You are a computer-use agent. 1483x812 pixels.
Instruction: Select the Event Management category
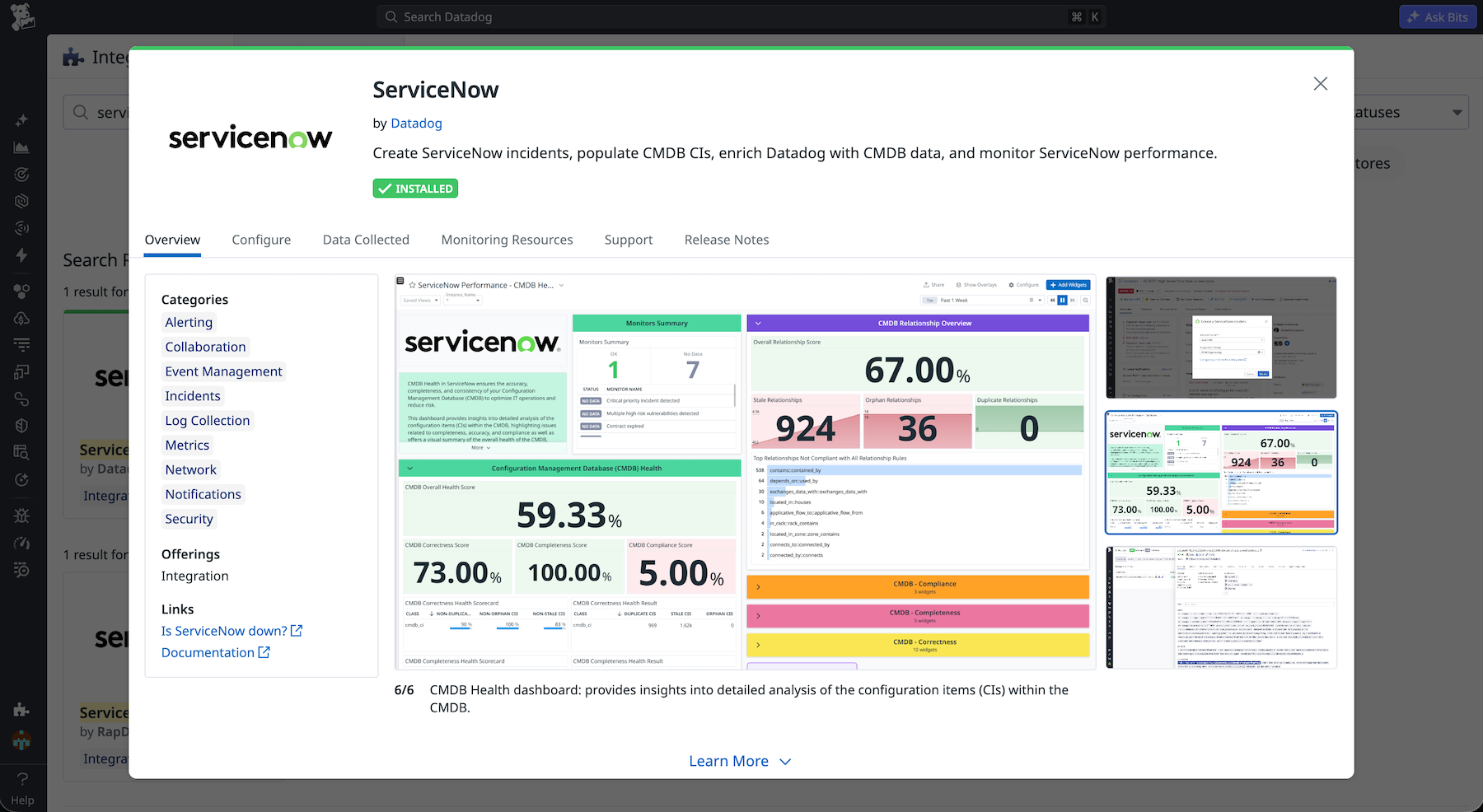click(223, 371)
